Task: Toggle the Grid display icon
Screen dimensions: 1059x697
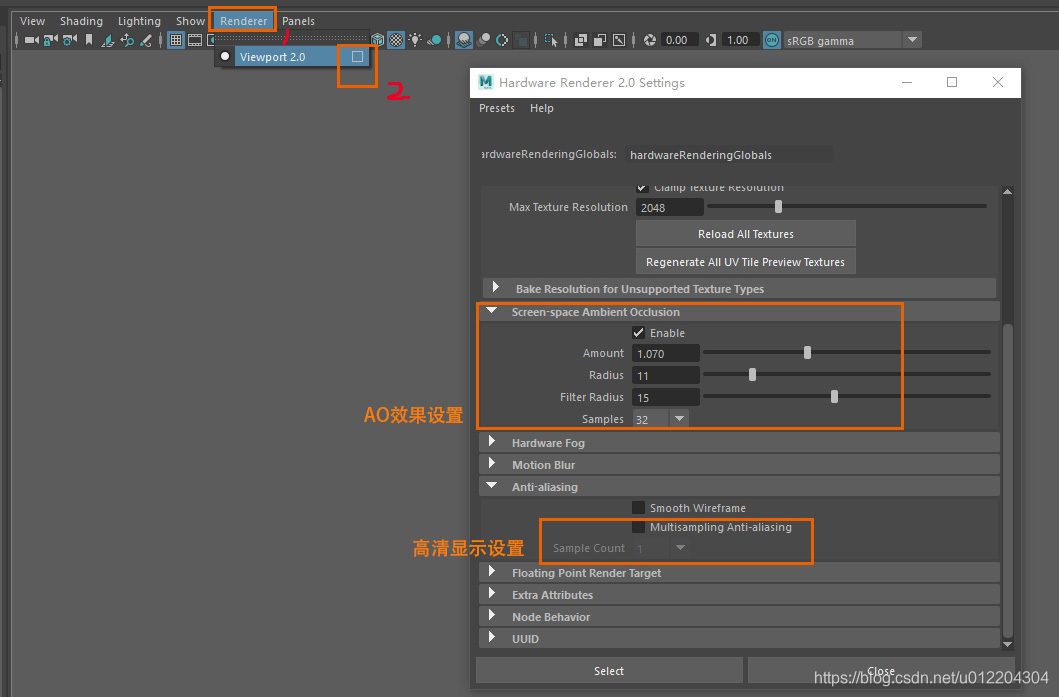Action: pyautogui.click(x=176, y=41)
